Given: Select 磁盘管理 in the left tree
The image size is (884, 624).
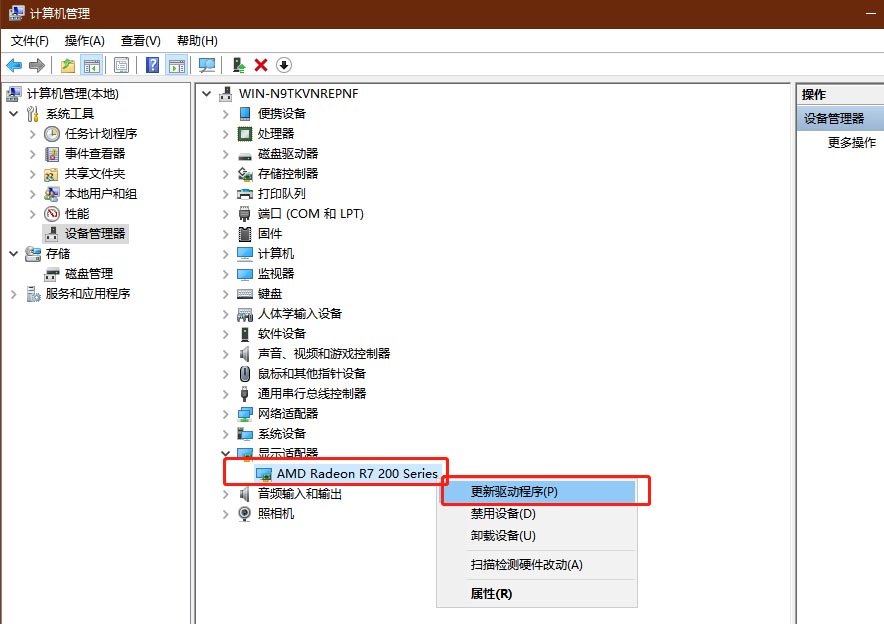Looking at the screenshot, I should (x=88, y=274).
